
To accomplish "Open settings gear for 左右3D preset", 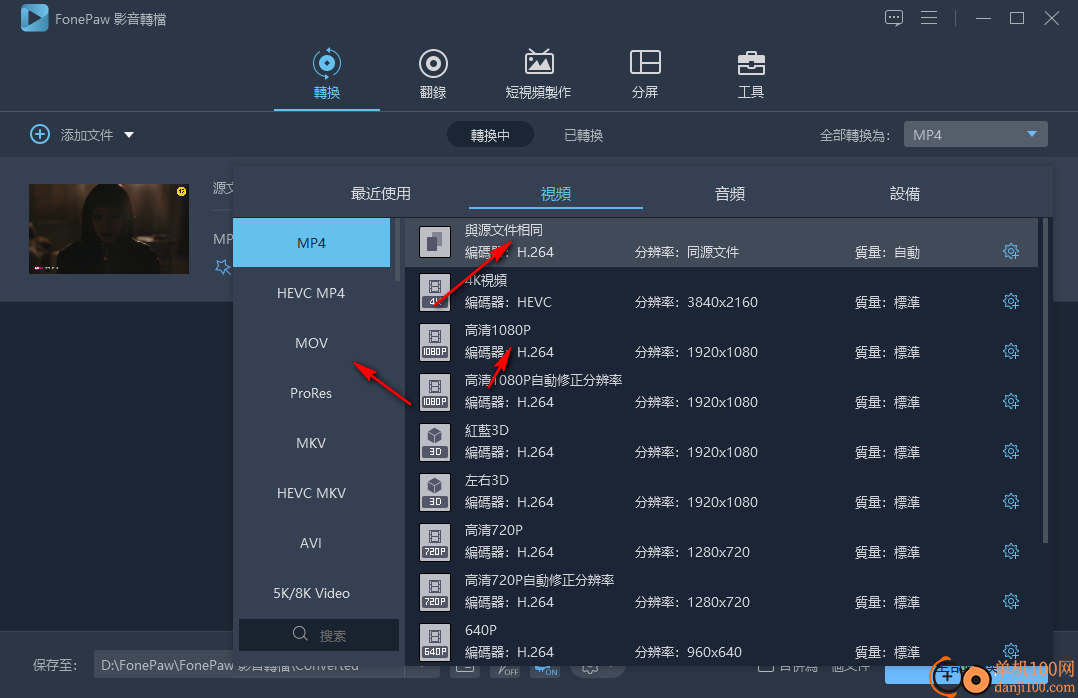I will click(1011, 501).
